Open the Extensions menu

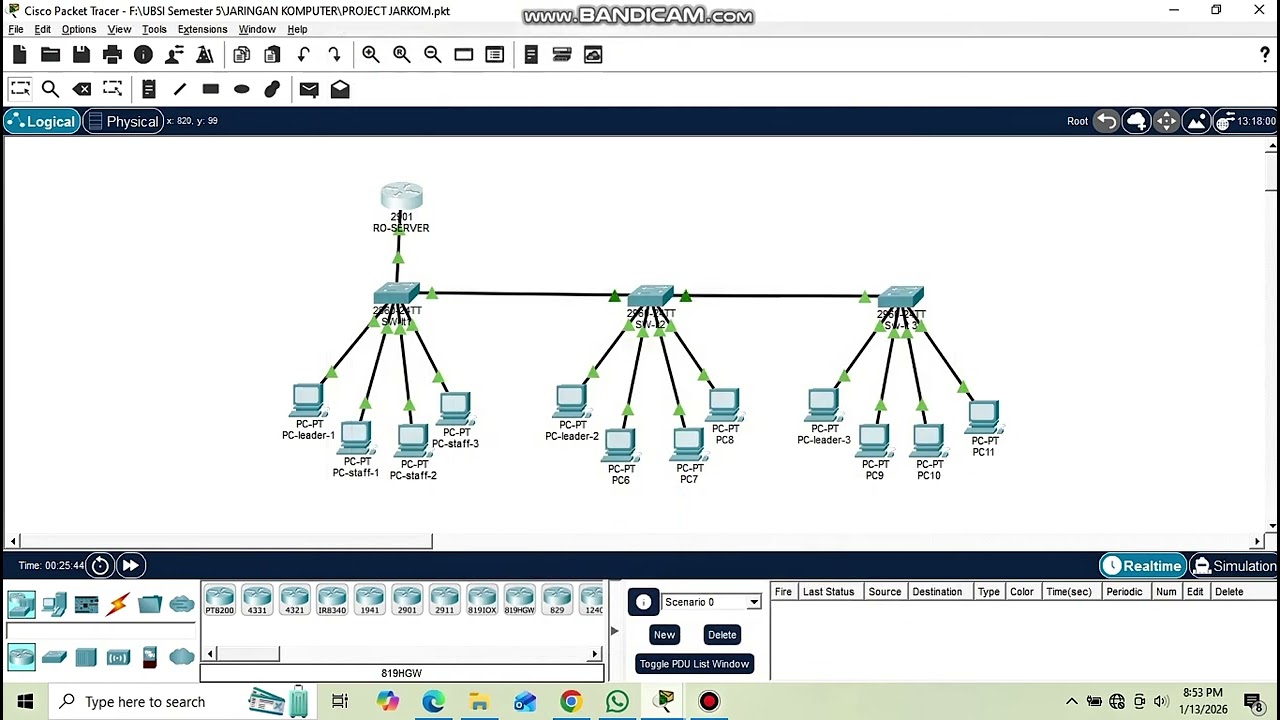tap(202, 29)
